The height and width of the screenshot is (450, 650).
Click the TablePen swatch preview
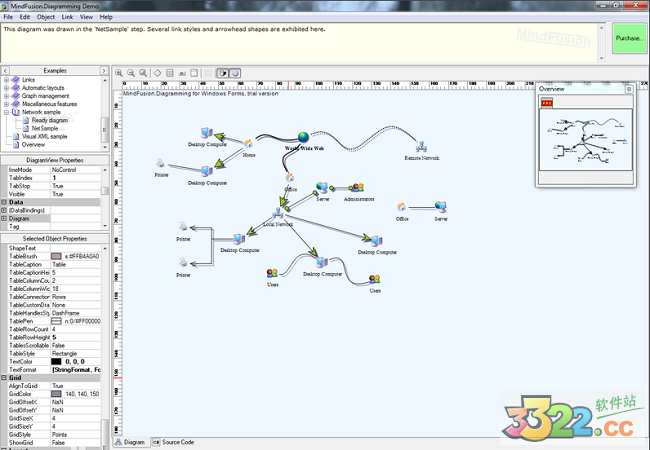tap(56, 321)
